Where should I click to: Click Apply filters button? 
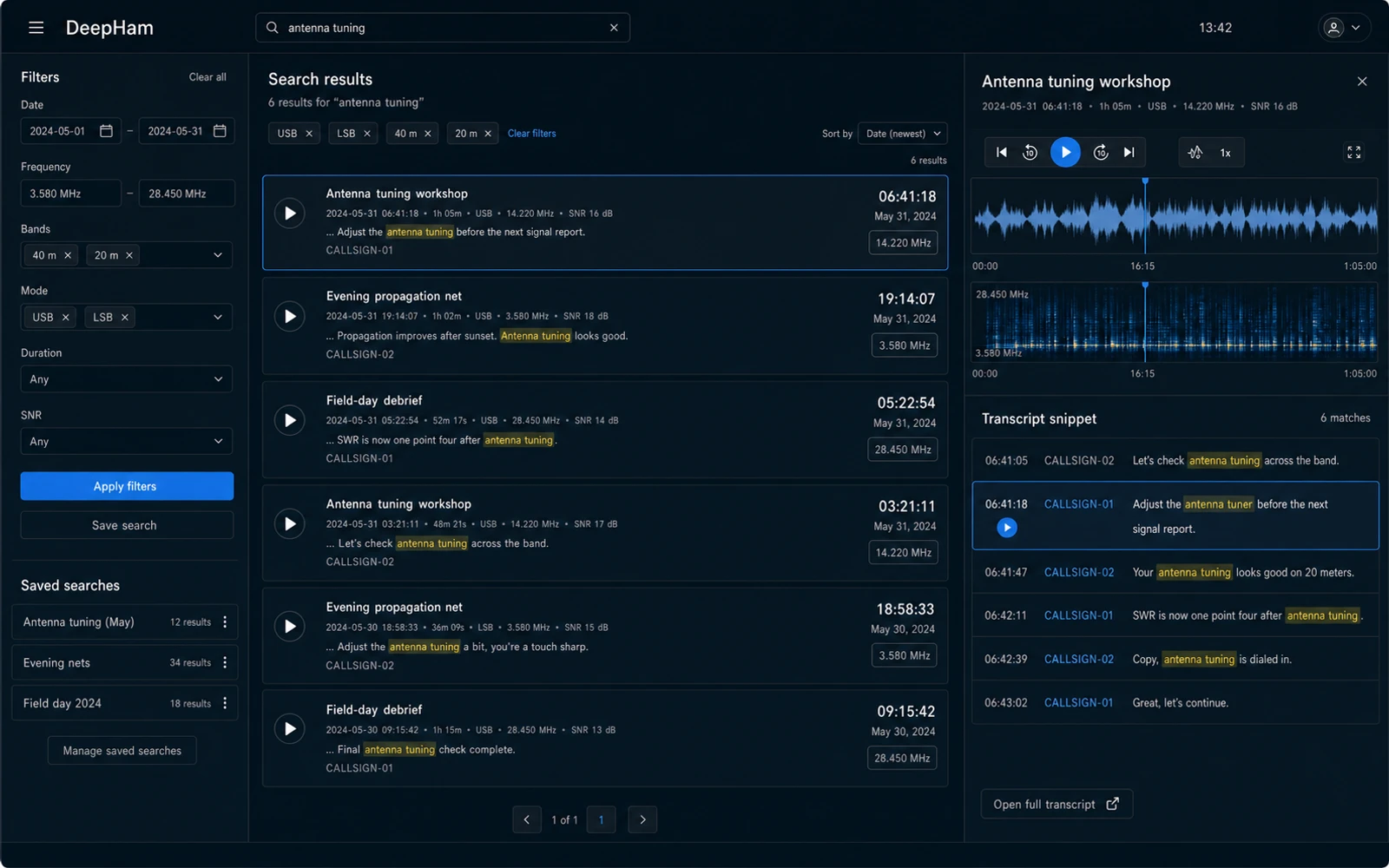pos(127,486)
